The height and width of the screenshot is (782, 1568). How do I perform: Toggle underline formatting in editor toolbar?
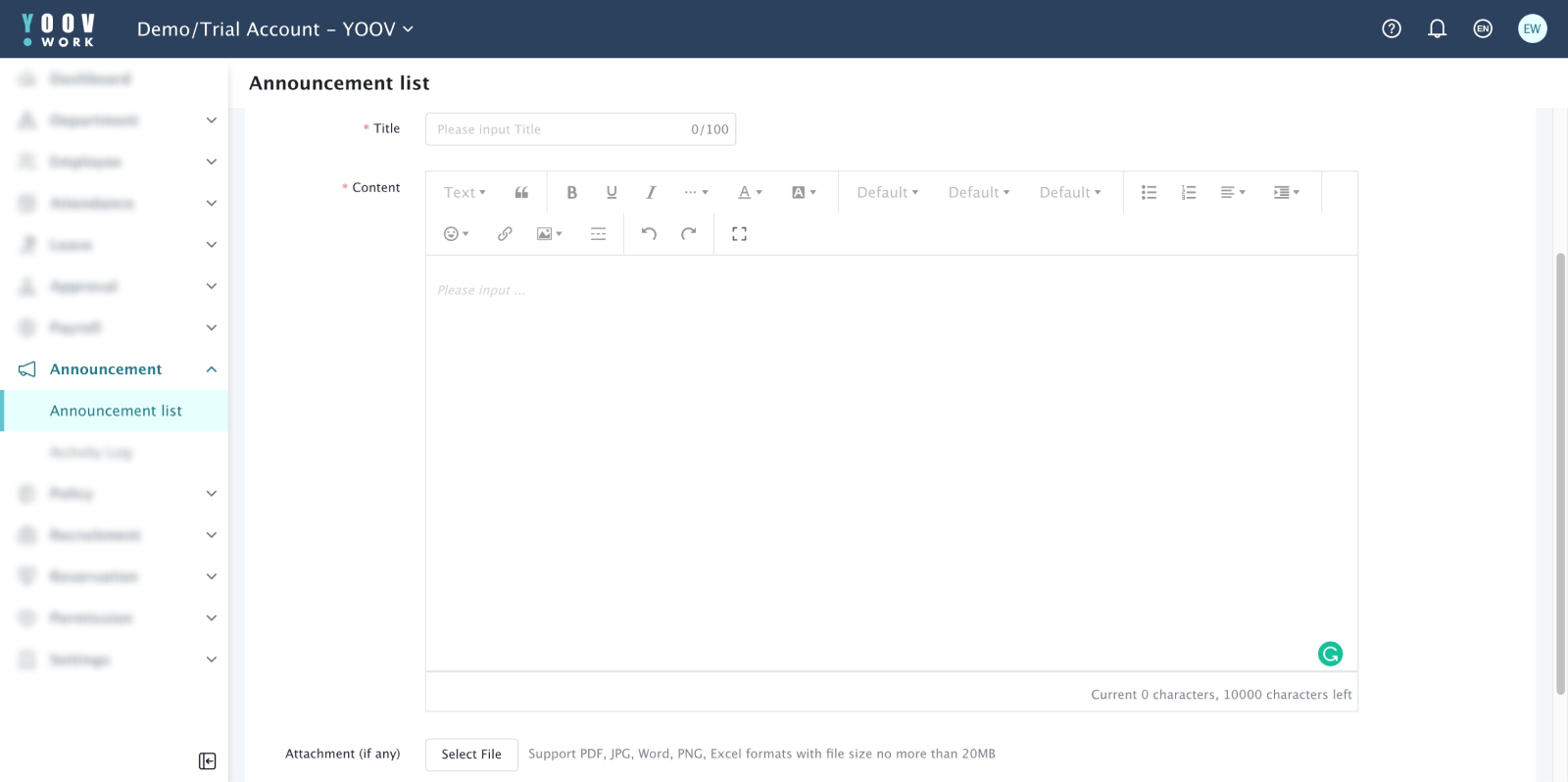[612, 193]
